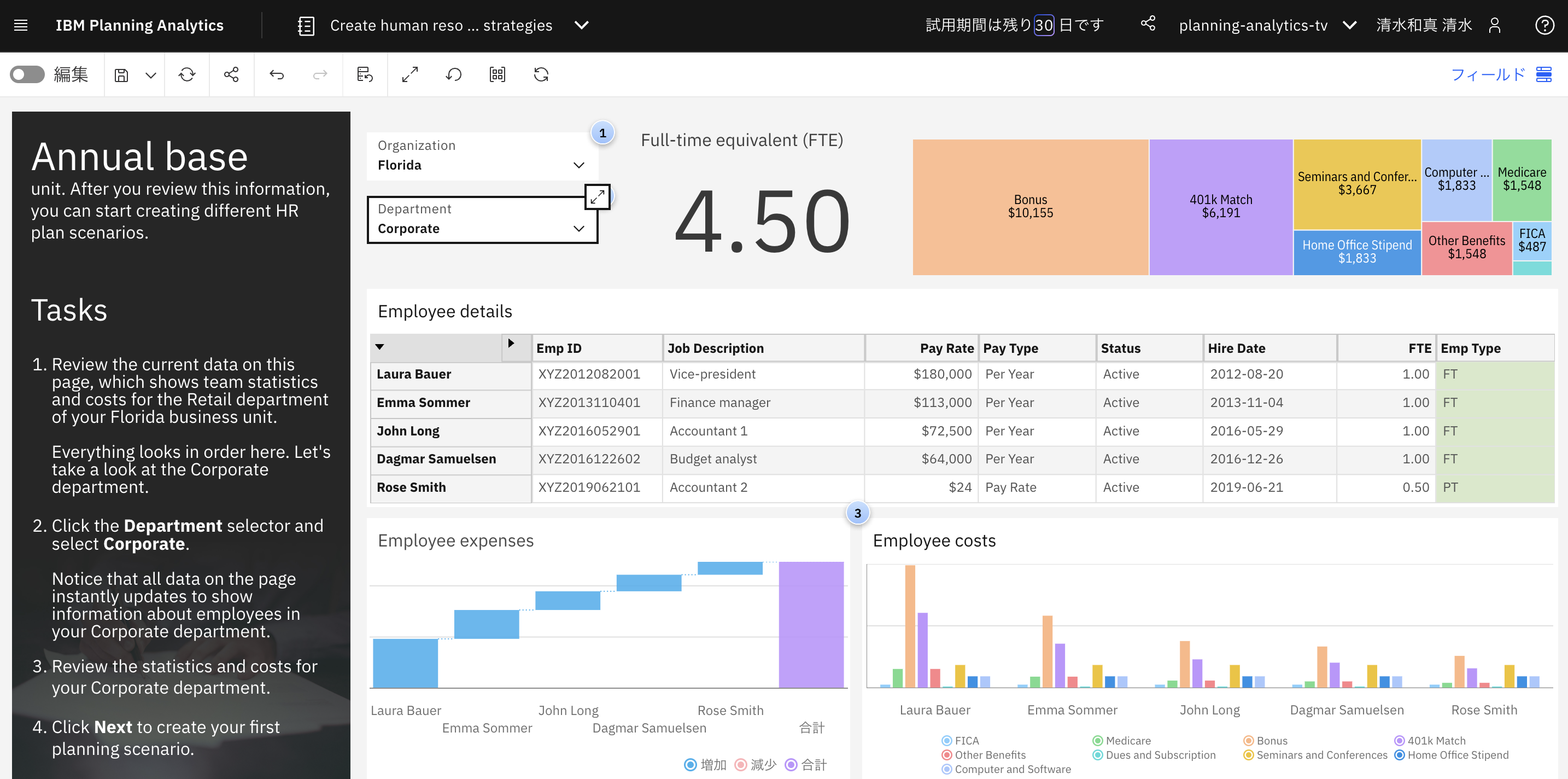Select the Laura Bauer pay rate cell
The height and width of the screenshot is (779, 1568).
pos(921,375)
